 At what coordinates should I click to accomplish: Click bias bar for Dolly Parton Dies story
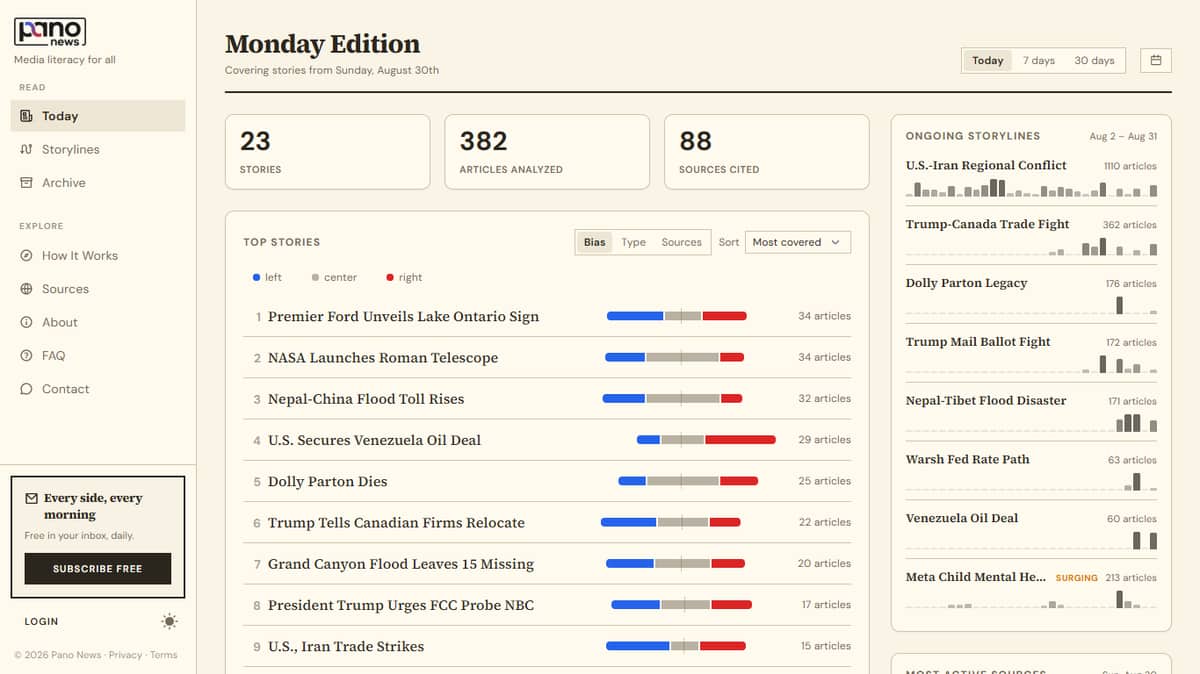click(x=688, y=481)
